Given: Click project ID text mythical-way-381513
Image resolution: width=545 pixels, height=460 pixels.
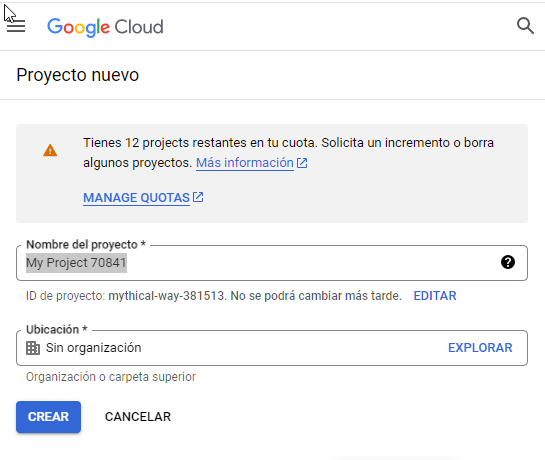Looking at the screenshot, I should (166, 296).
